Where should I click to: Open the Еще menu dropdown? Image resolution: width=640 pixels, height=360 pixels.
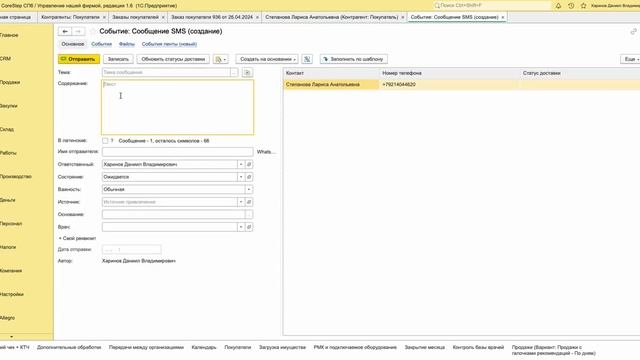630,59
